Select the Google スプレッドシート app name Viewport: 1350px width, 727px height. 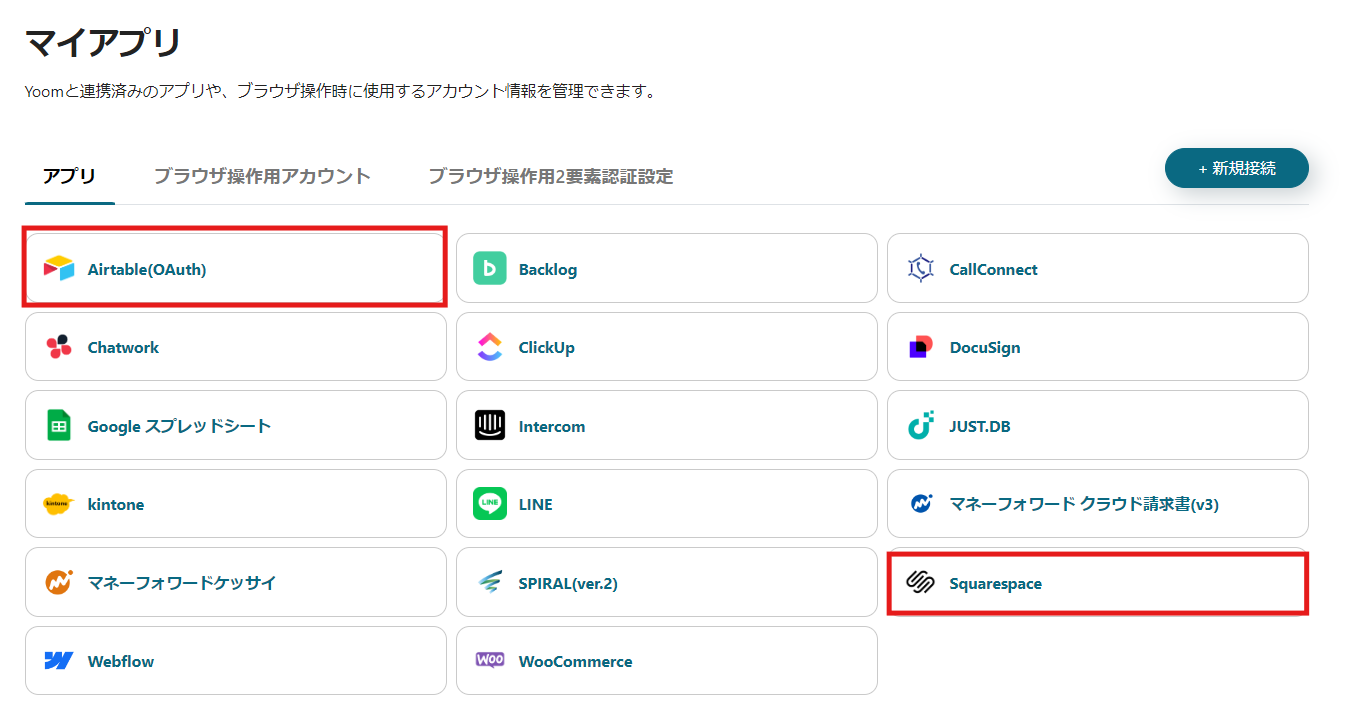180,426
